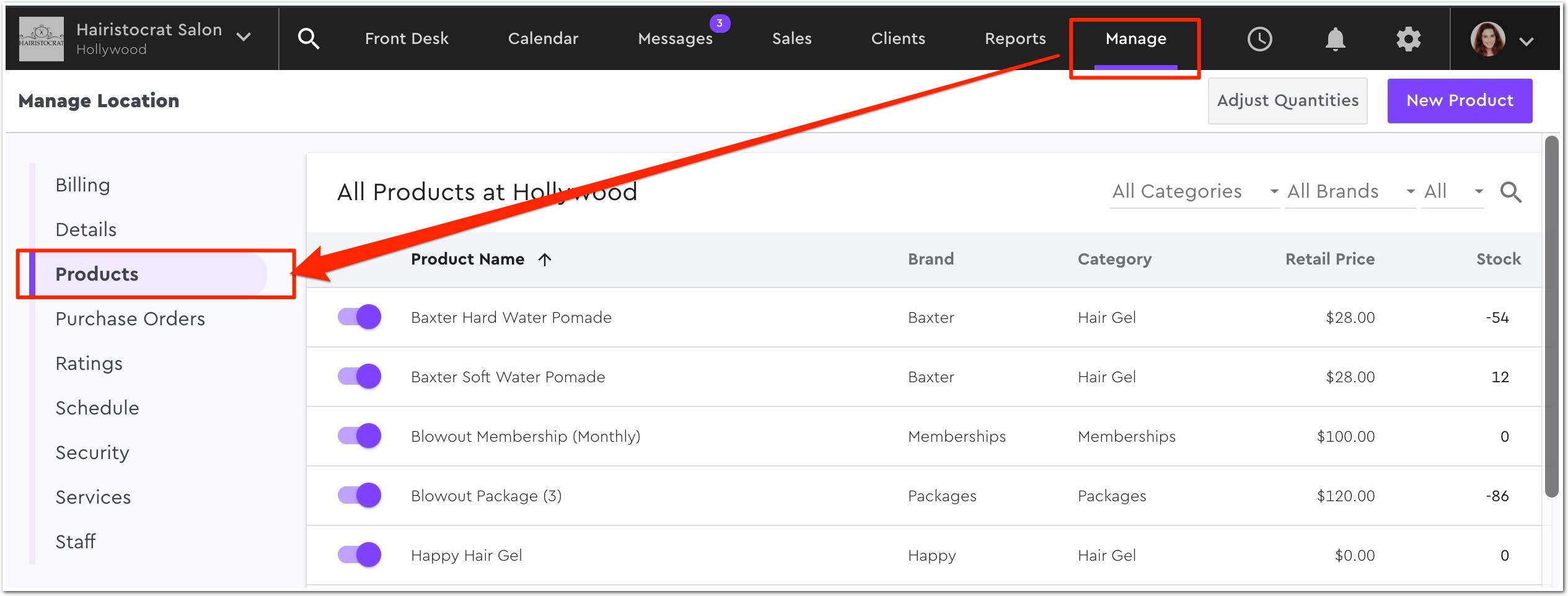Viewport: 1568px width, 596px height.
Task: Click the Product Name sort arrow
Action: (x=545, y=260)
